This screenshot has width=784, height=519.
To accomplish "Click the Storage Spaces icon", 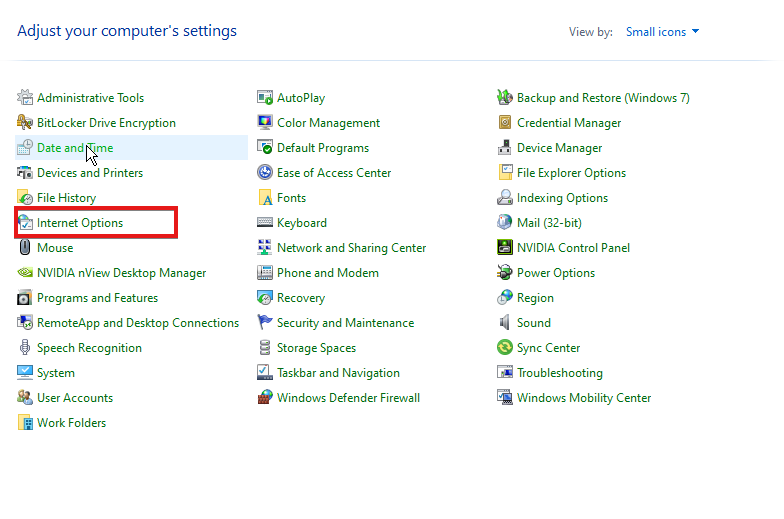I will pyautogui.click(x=264, y=348).
